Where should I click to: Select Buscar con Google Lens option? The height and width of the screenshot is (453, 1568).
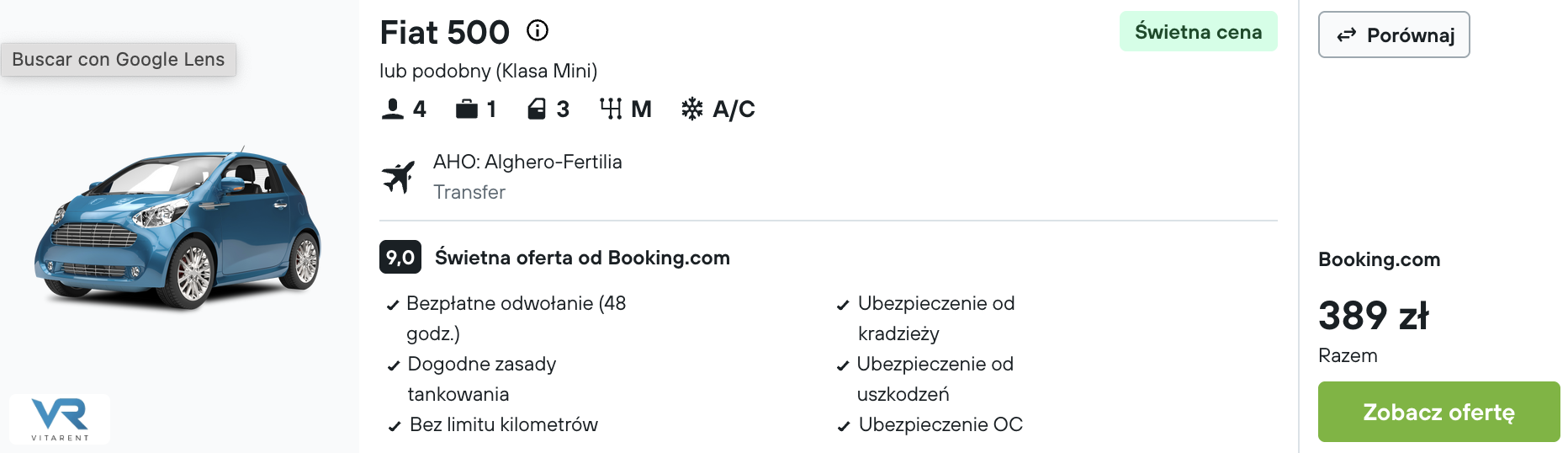pyautogui.click(x=119, y=59)
